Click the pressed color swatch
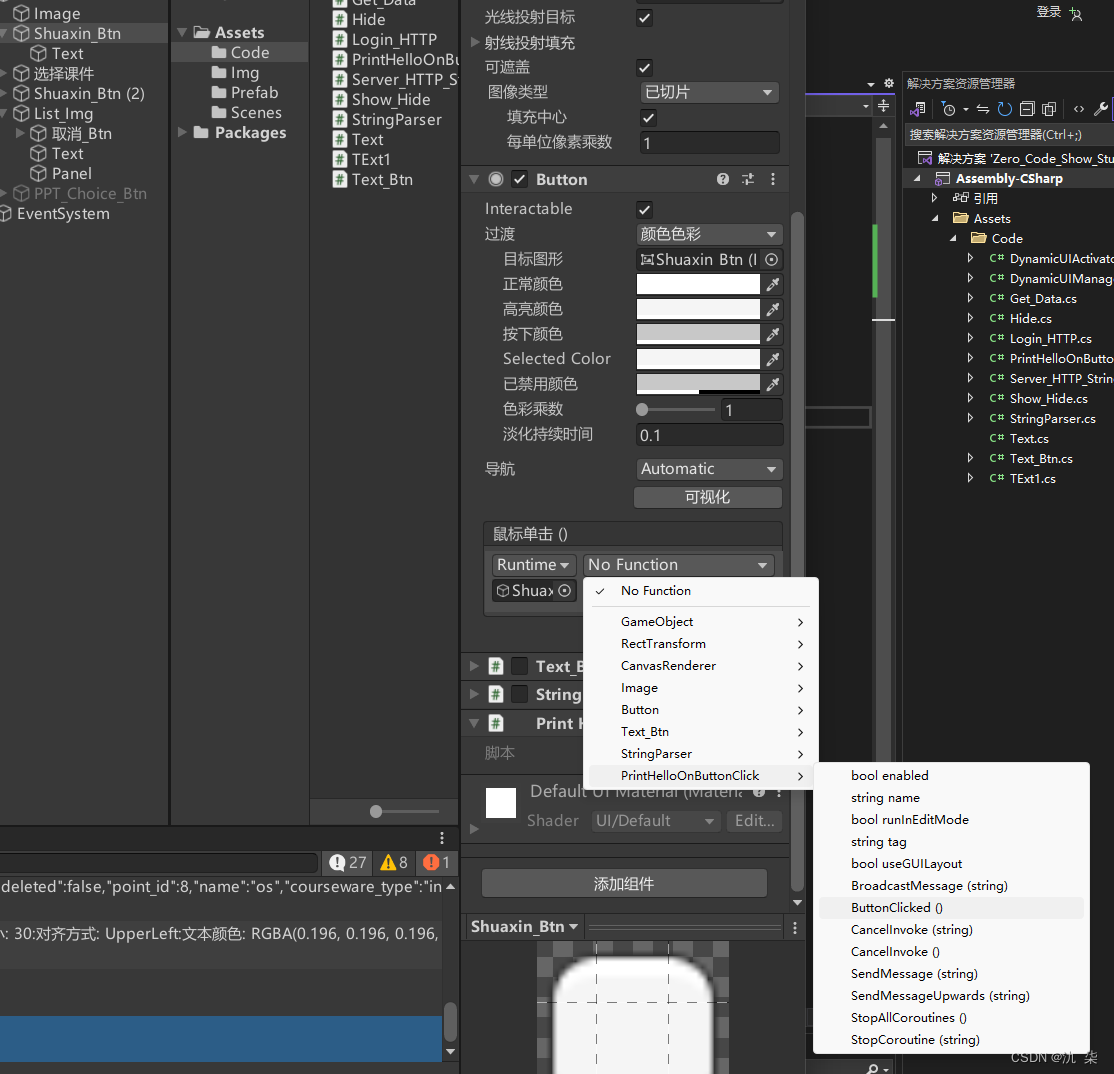 [x=698, y=334]
